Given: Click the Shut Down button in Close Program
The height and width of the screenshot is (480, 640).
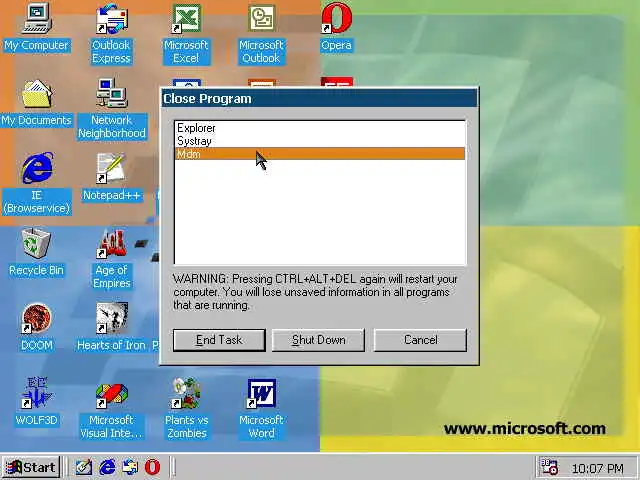Looking at the screenshot, I should click(x=318, y=340).
